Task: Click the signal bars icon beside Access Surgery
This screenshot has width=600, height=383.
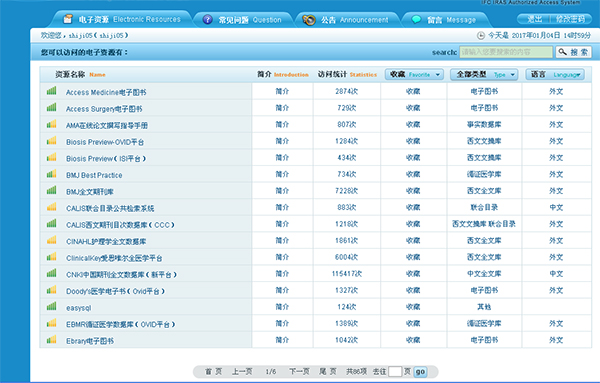Action: point(51,107)
